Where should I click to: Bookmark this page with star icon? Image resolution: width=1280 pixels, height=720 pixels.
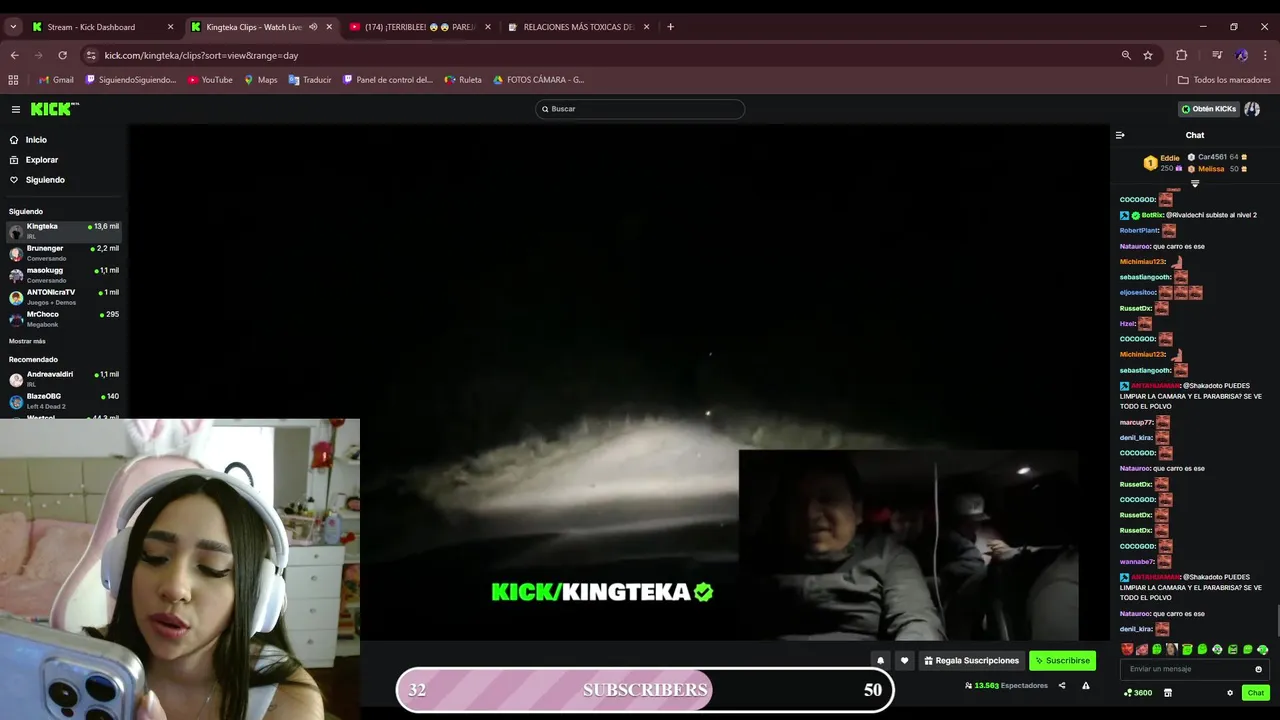tap(1148, 55)
